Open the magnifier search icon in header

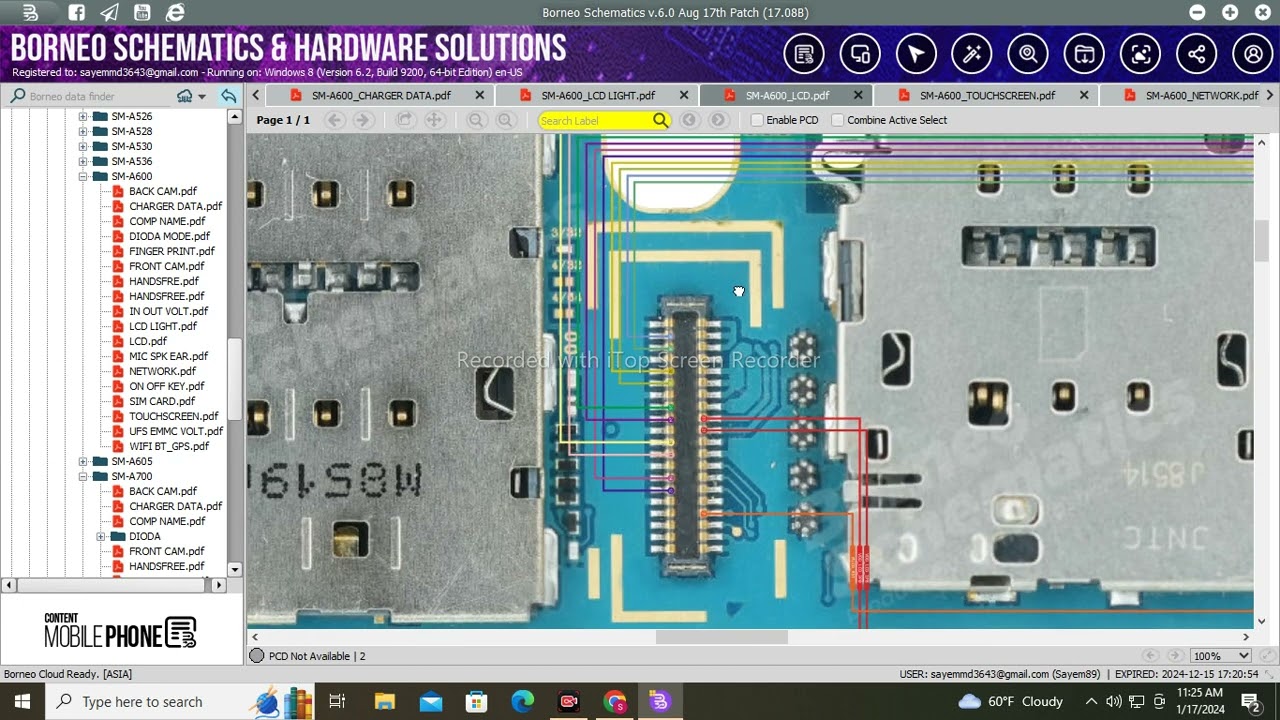[x=1028, y=54]
